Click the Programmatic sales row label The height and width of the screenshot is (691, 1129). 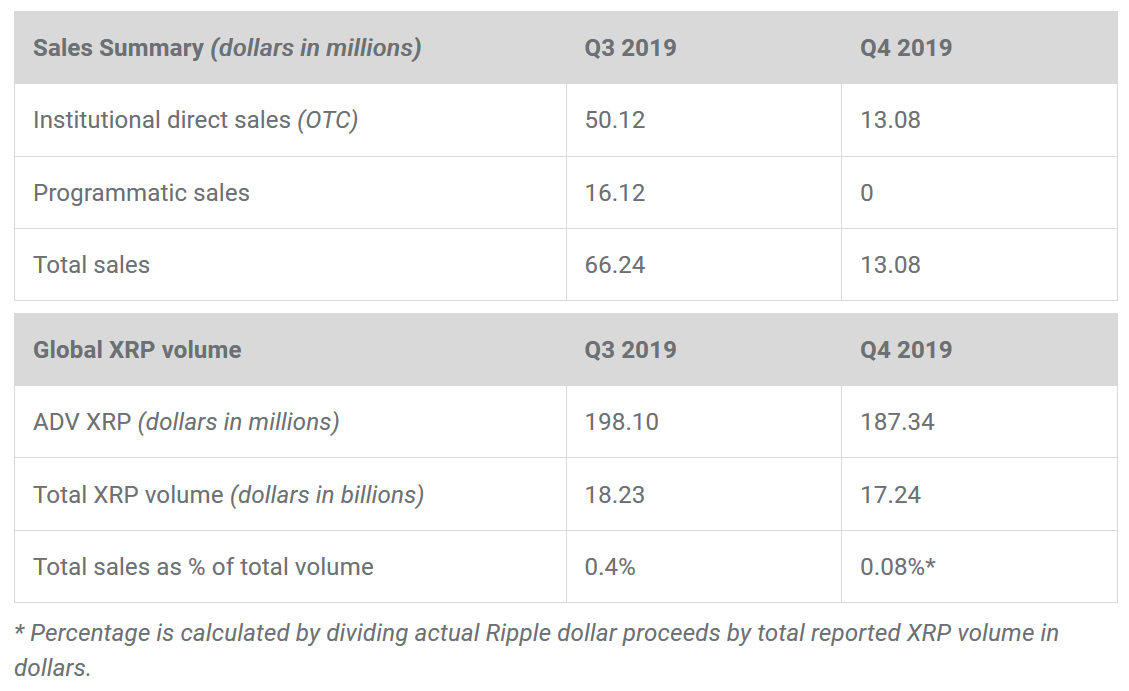pyautogui.click(x=141, y=193)
